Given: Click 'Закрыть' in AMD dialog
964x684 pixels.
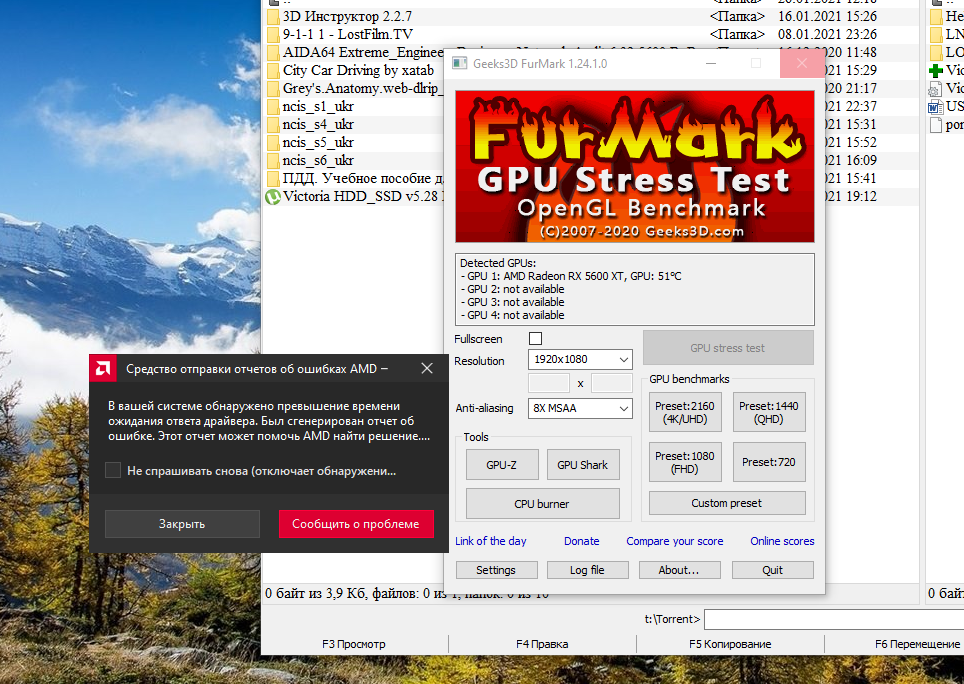Looking at the screenshot, I should 182,524.
